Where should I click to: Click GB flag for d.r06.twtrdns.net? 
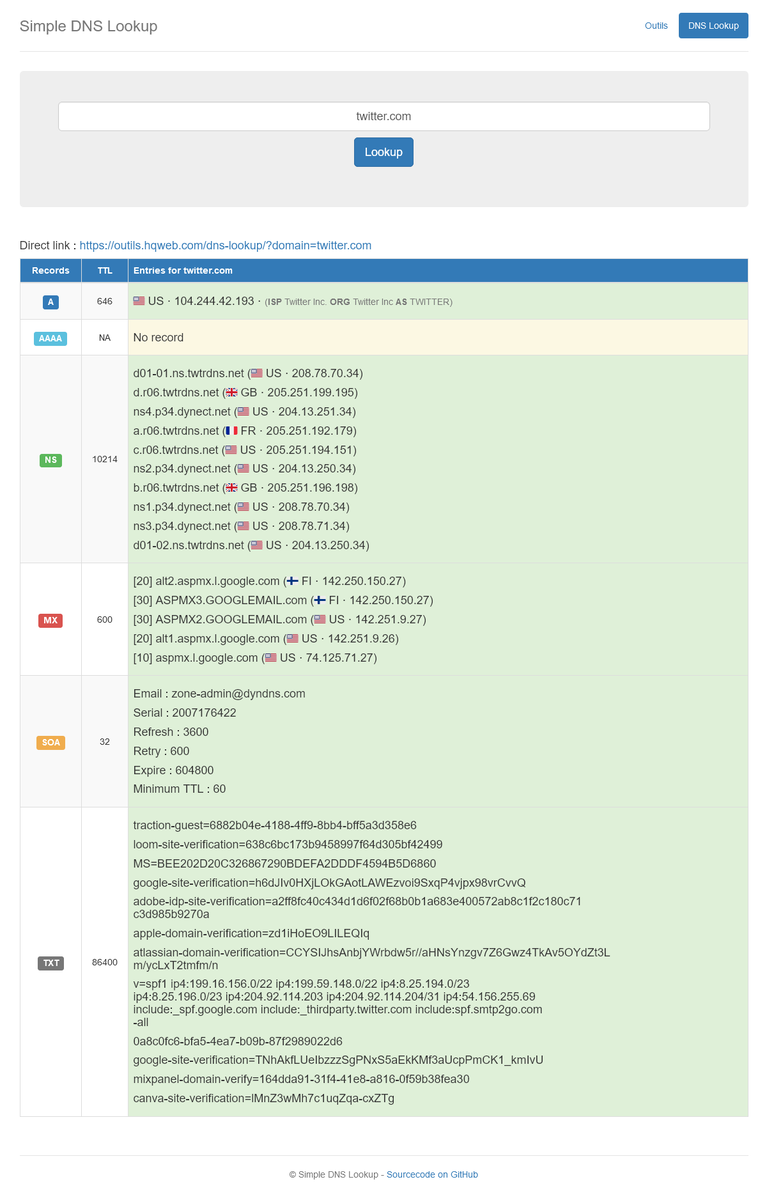point(232,393)
